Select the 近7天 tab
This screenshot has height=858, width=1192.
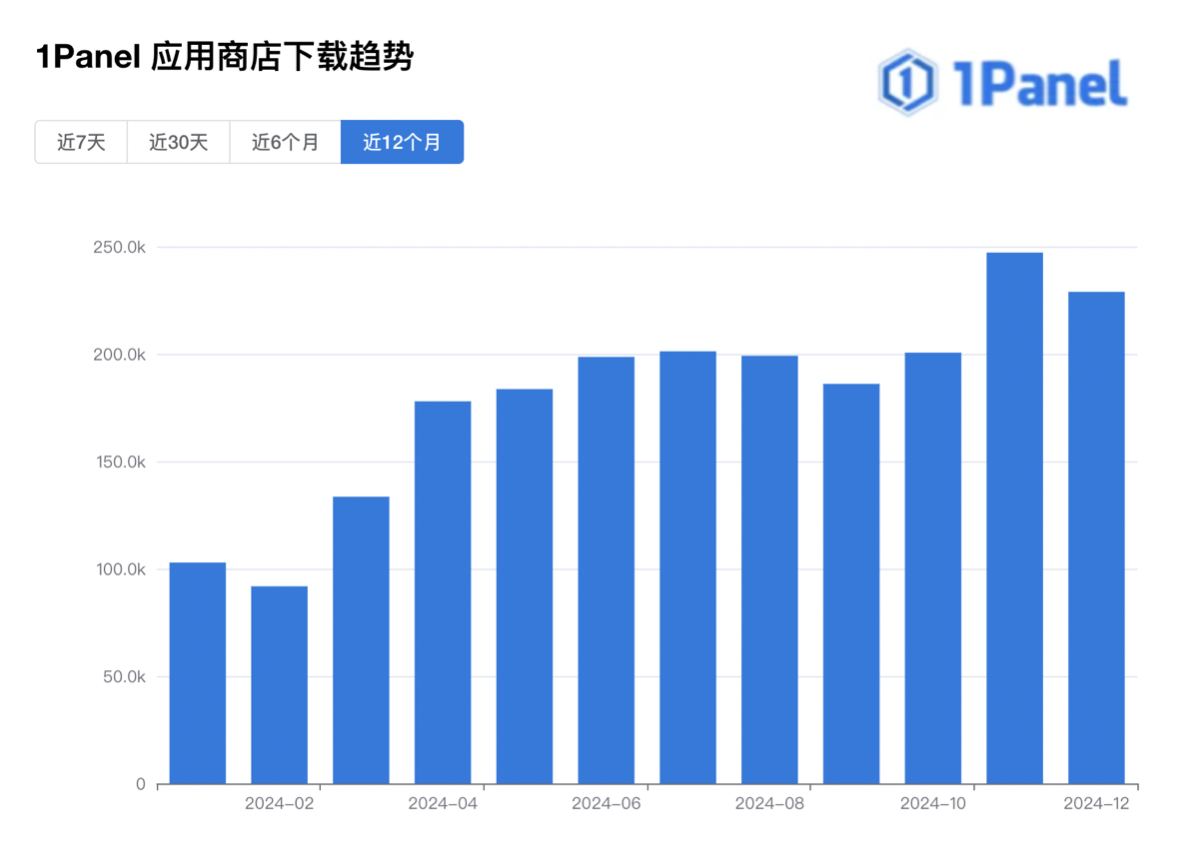click(x=81, y=142)
